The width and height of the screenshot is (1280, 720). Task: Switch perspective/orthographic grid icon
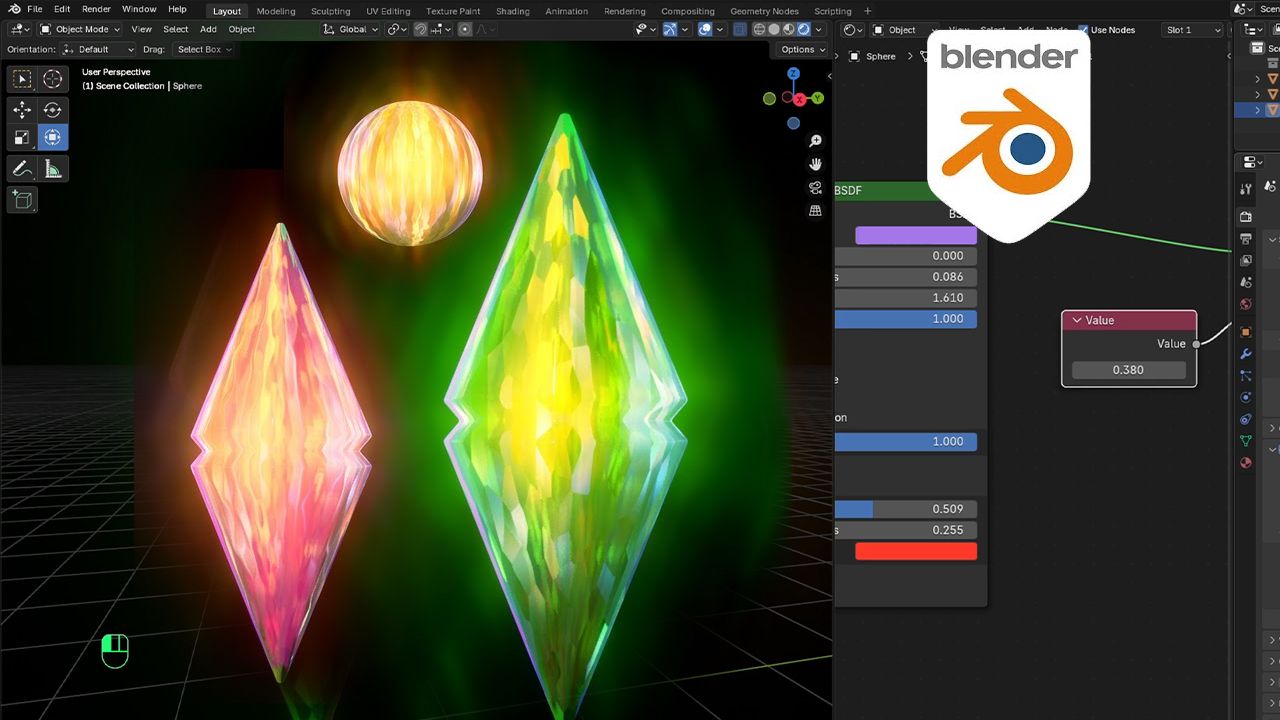click(x=815, y=210)
